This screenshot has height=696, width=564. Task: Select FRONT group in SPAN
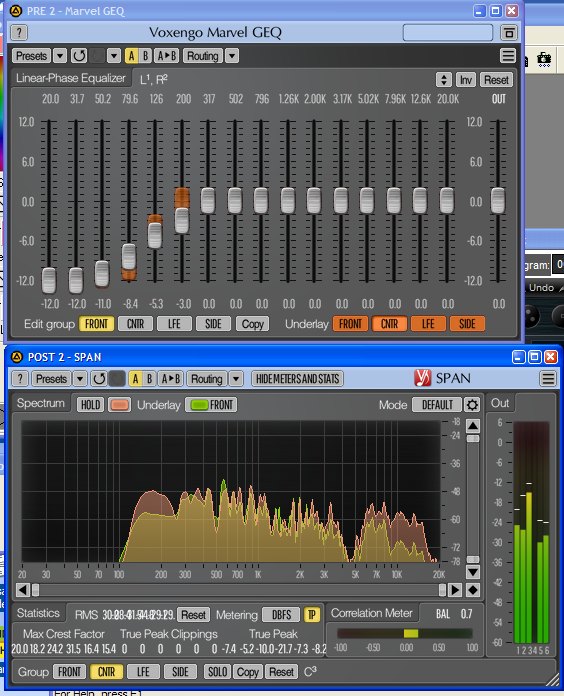tap(69, 672)
